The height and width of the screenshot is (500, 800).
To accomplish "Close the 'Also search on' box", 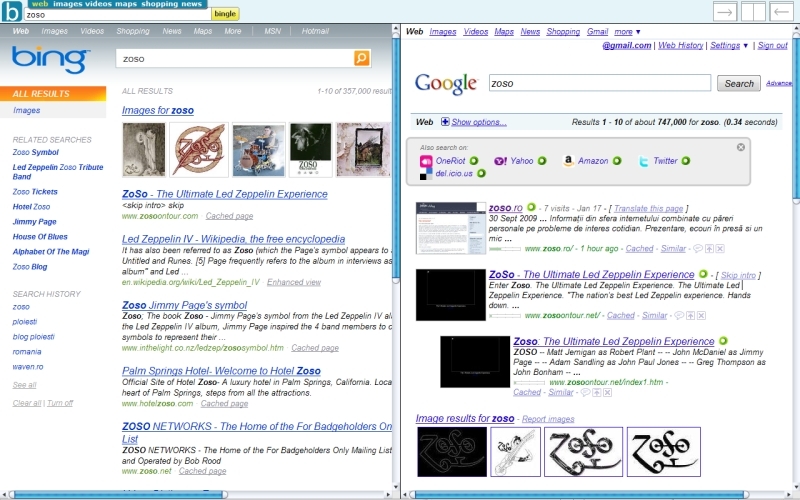I will 741,147.
